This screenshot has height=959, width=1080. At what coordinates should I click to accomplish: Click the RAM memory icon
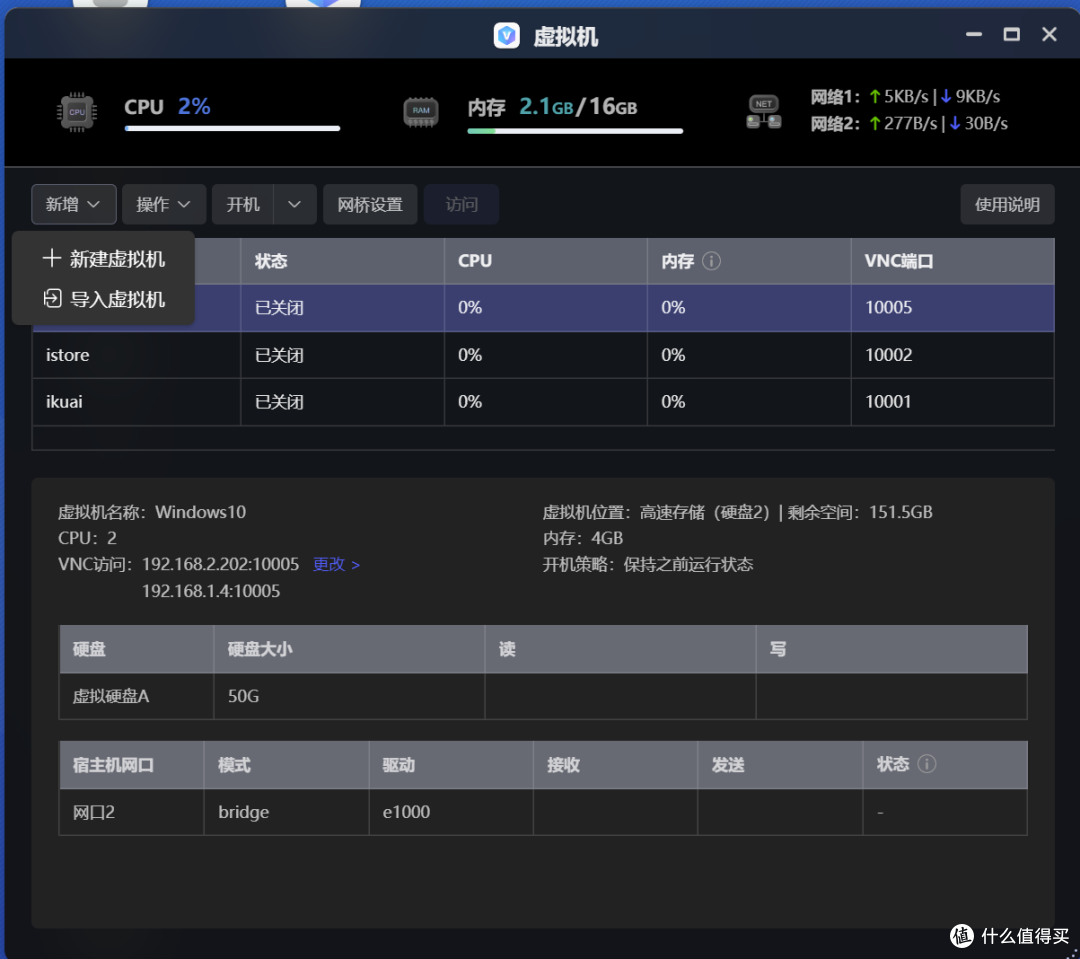click(421, 112)
